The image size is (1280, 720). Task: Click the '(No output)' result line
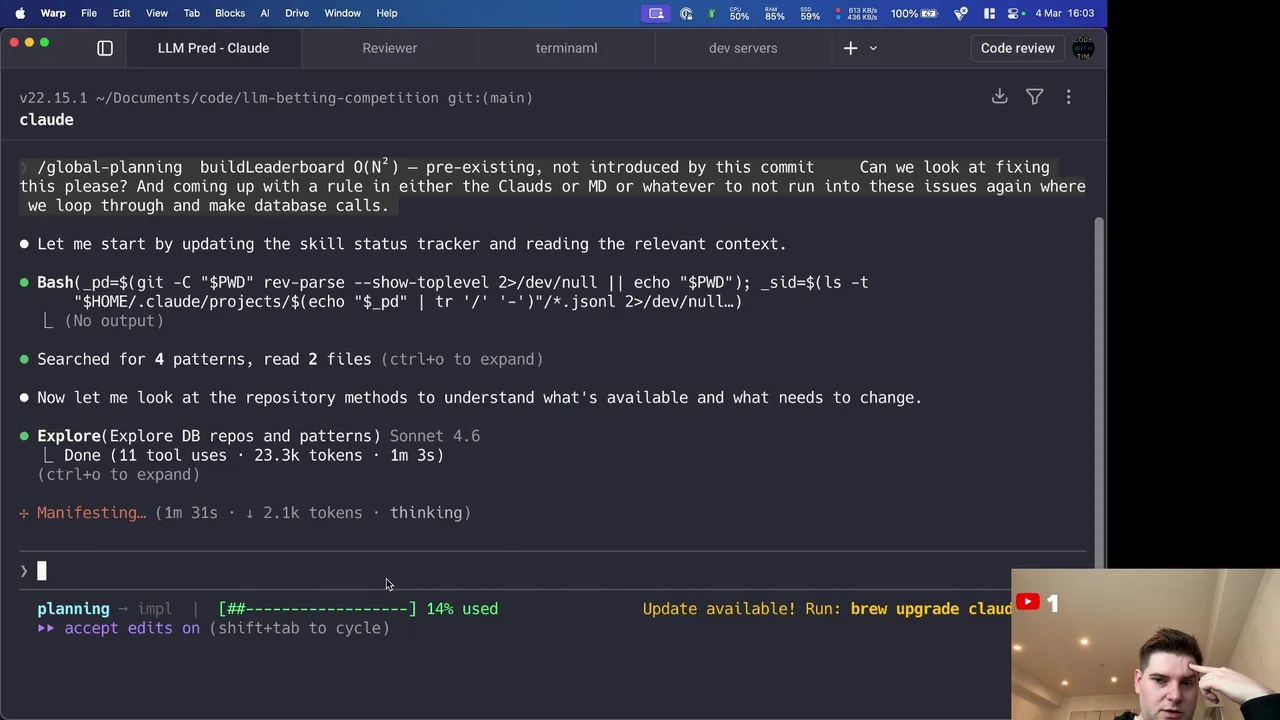coord(114,321)
